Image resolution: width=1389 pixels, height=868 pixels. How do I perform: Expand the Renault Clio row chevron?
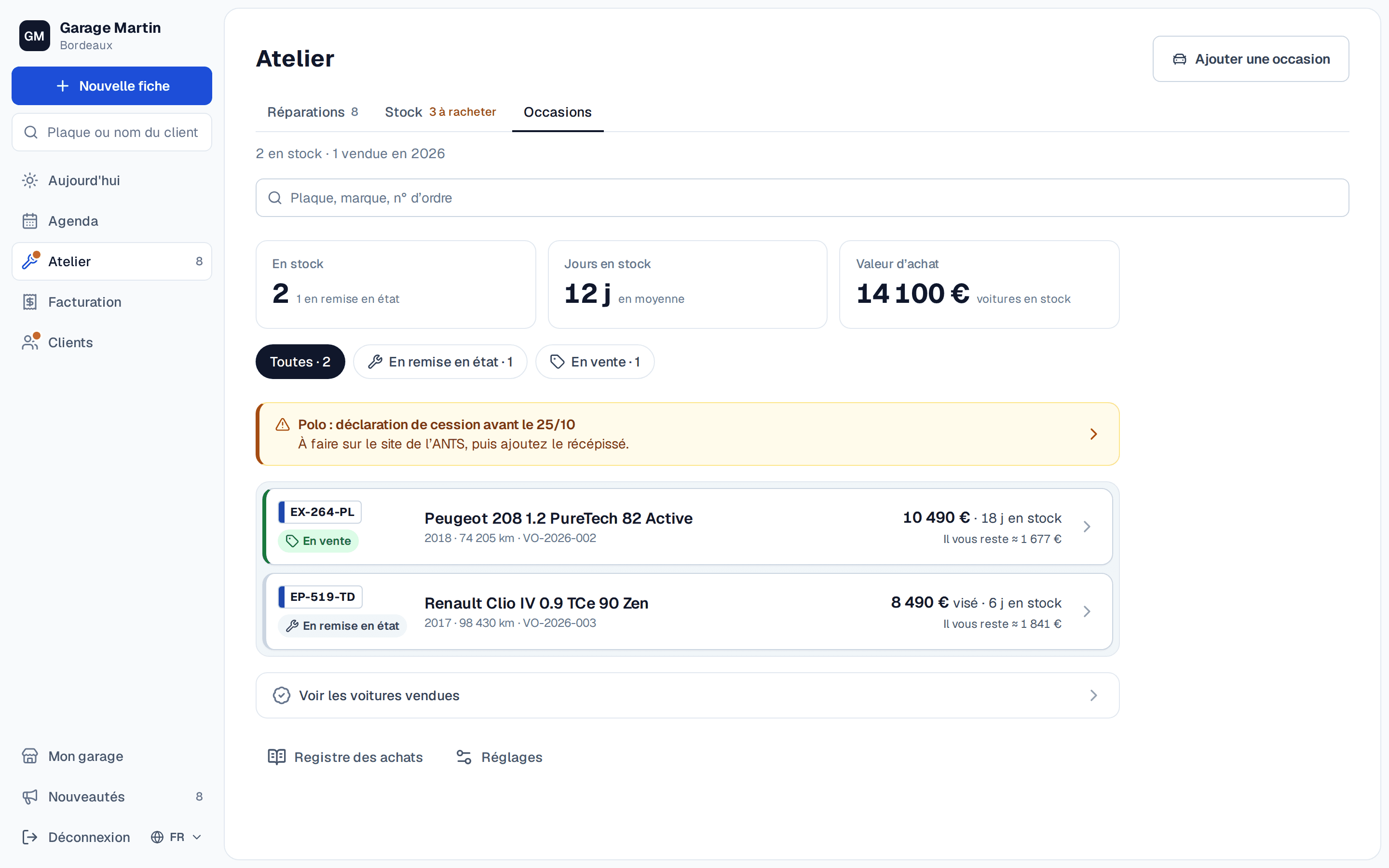pyautogui.click(x=1087, y=611)
